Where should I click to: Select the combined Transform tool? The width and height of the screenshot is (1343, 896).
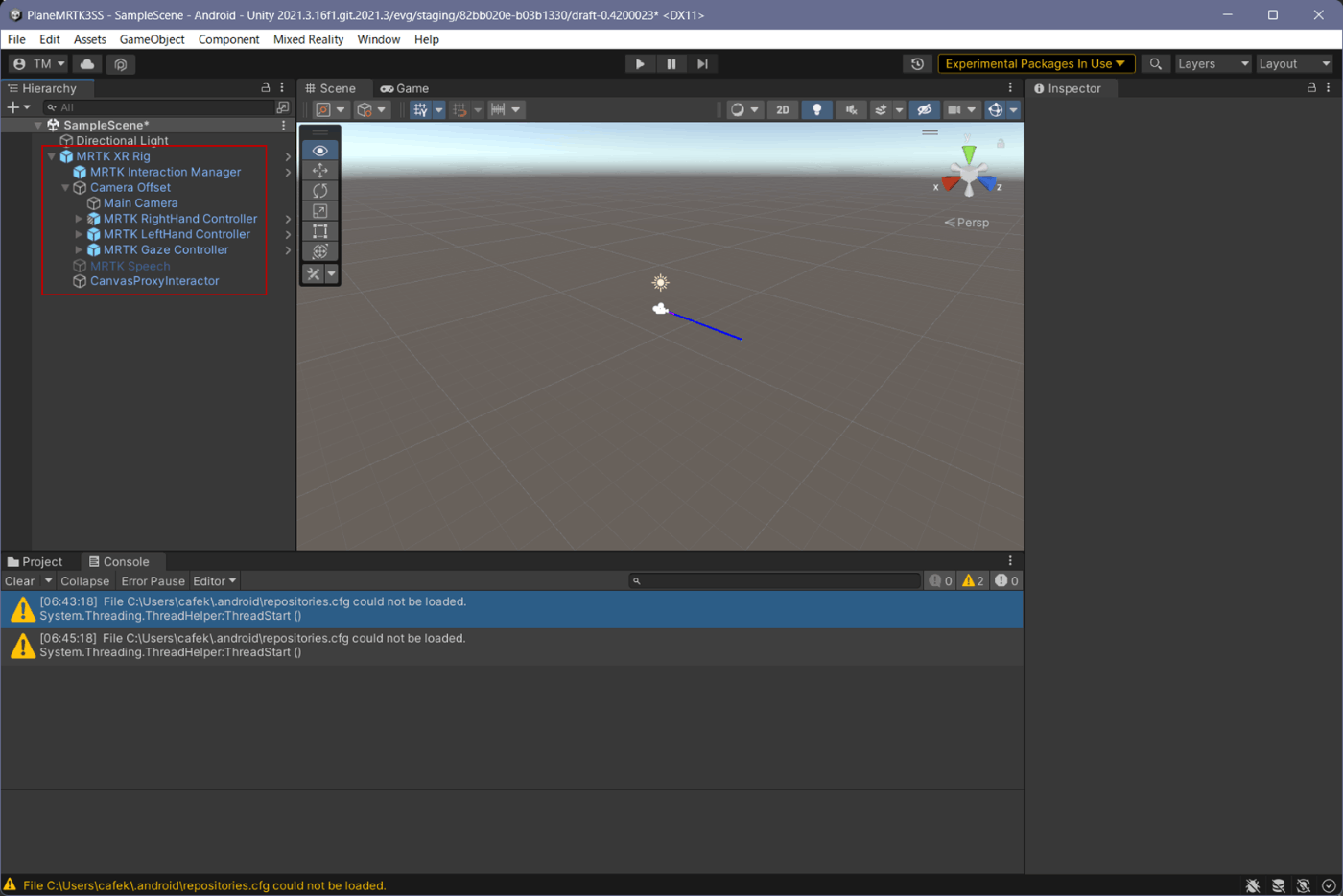tap(319, 251)
